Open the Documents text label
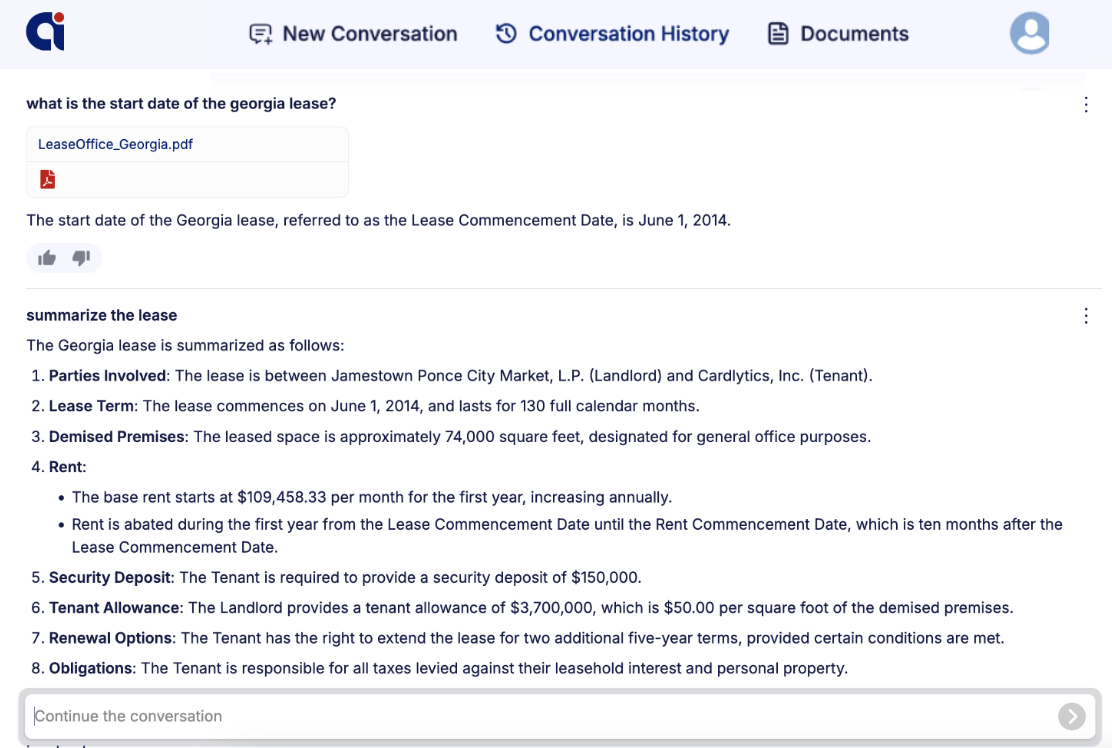Viewport: 1112px width, 748px height. tap(854, 34)
